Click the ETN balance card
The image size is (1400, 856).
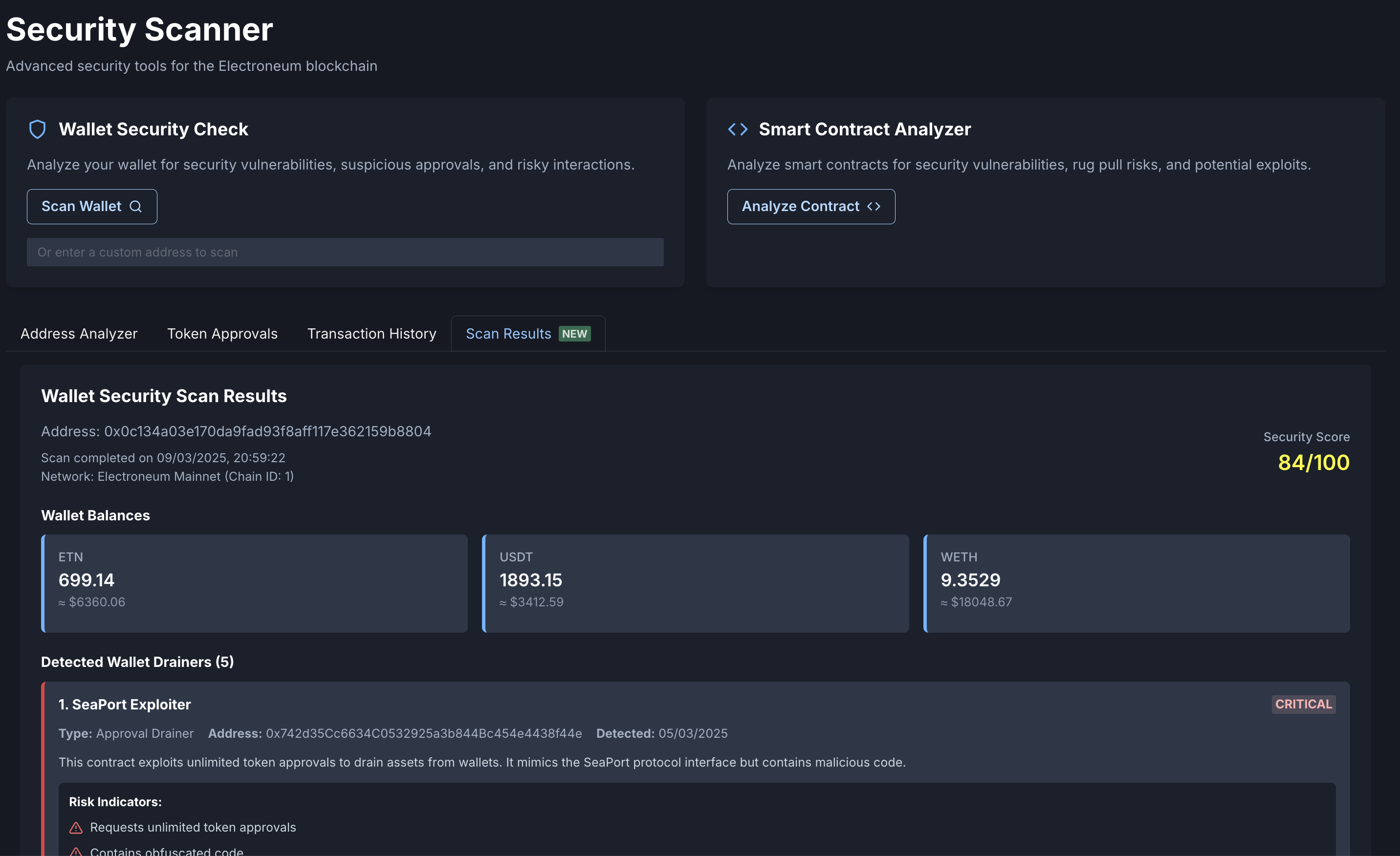[x=255, y=583]
